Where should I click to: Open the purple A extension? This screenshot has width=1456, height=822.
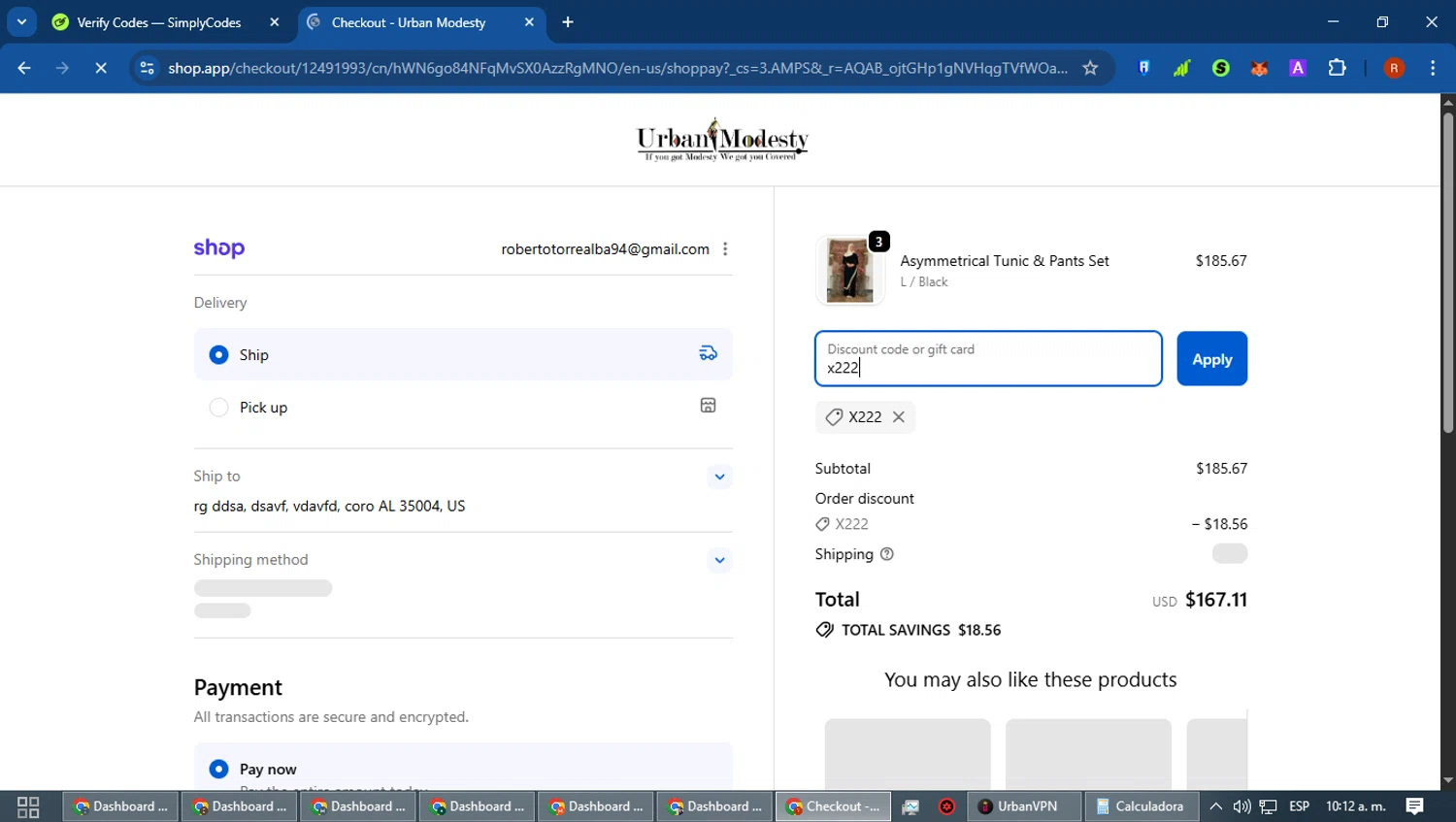(x=1298, y=68)
